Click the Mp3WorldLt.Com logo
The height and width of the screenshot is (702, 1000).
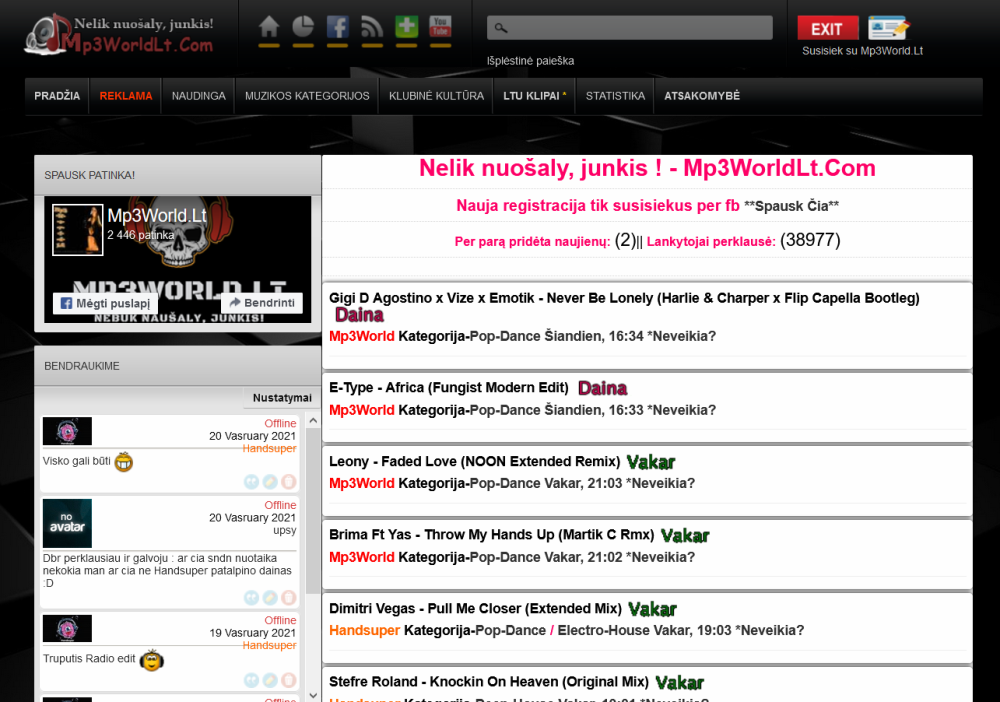tap(119, 34)
